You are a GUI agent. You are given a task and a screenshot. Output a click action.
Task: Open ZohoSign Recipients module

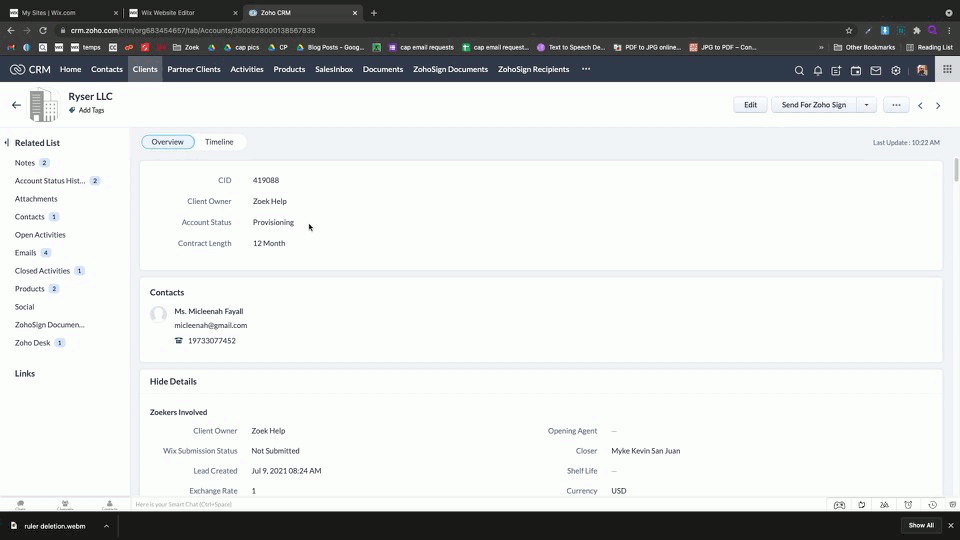pyautogui.click(x=534, y=69)
